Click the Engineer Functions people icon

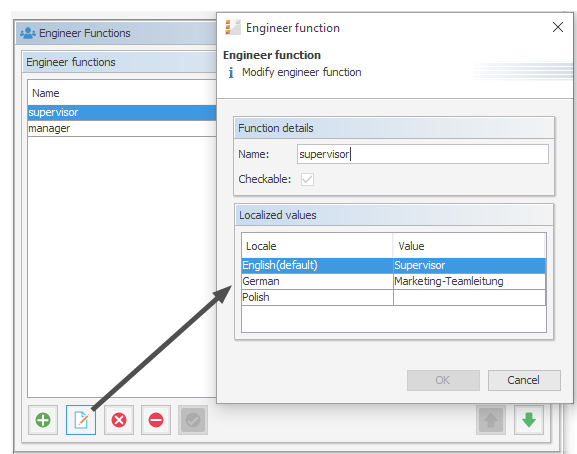28,33
